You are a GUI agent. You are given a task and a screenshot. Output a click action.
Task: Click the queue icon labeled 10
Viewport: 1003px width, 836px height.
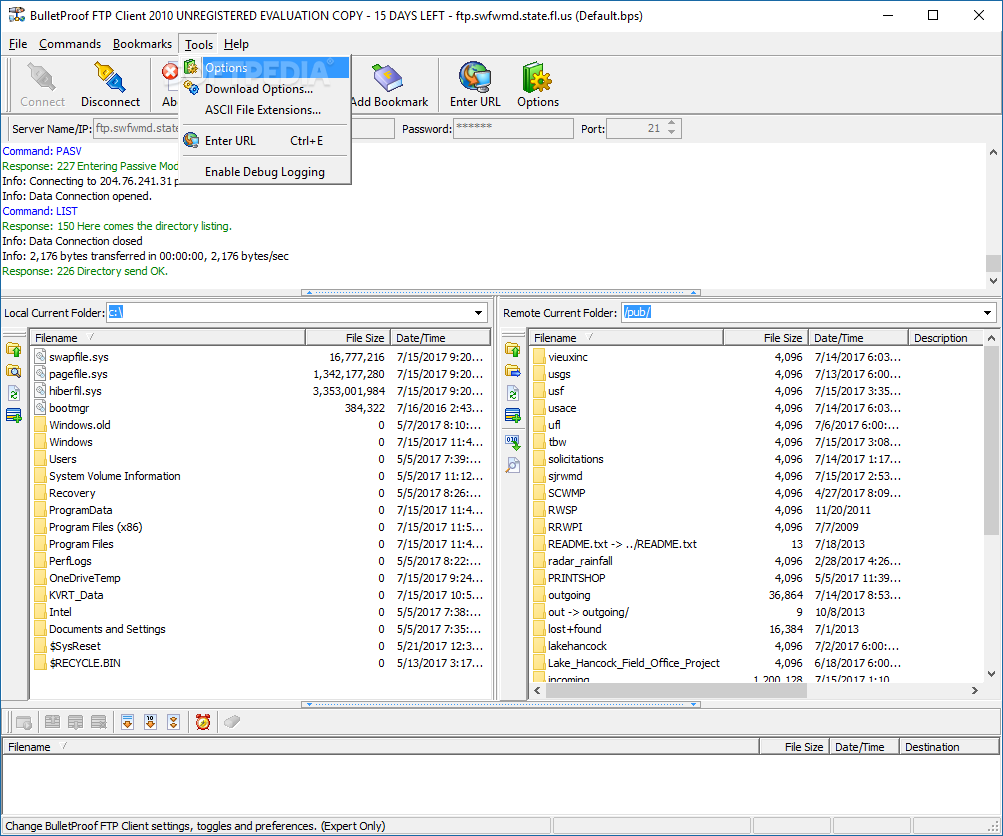[150, 722]
